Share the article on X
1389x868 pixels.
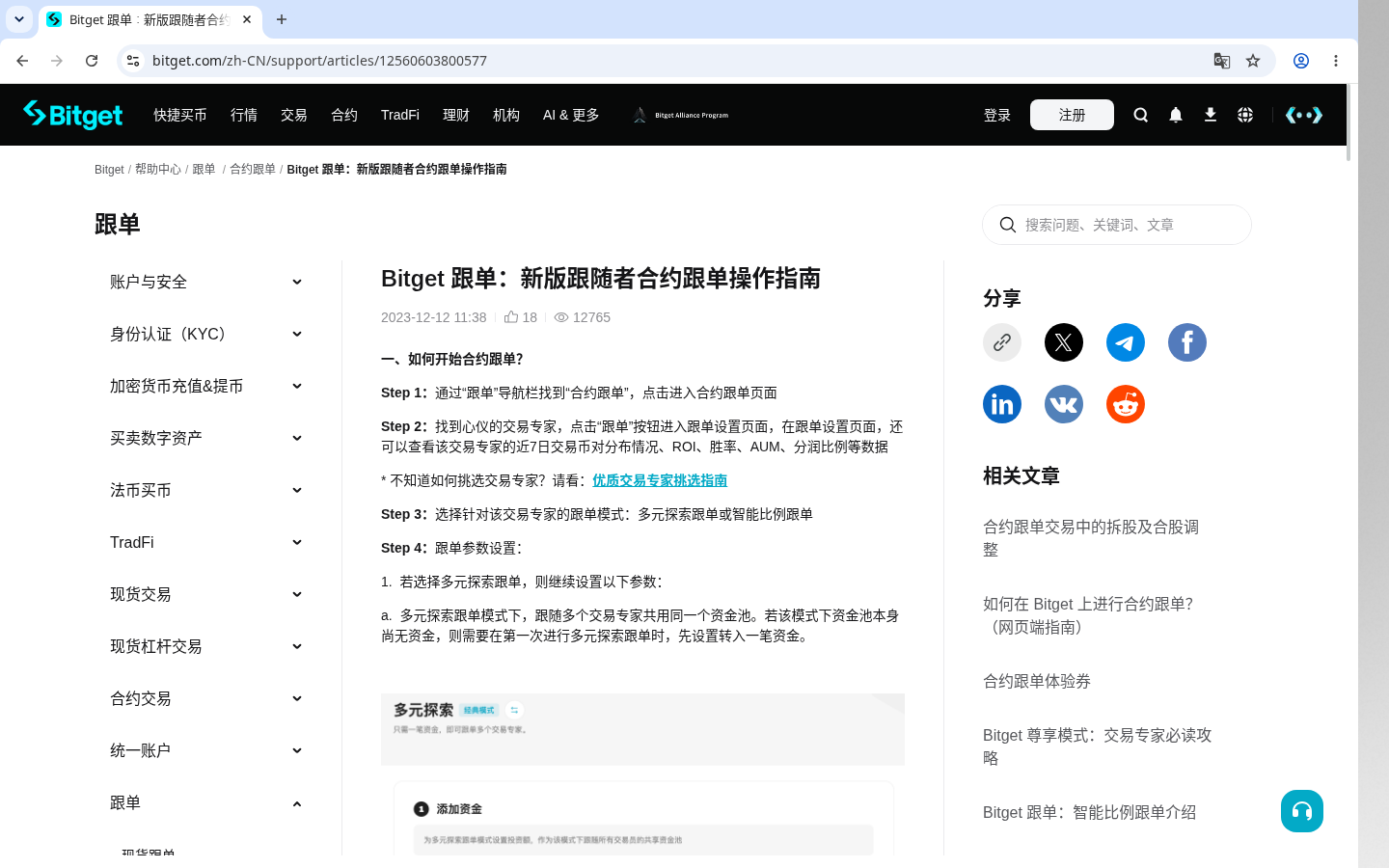click(x=1064, y=342)
